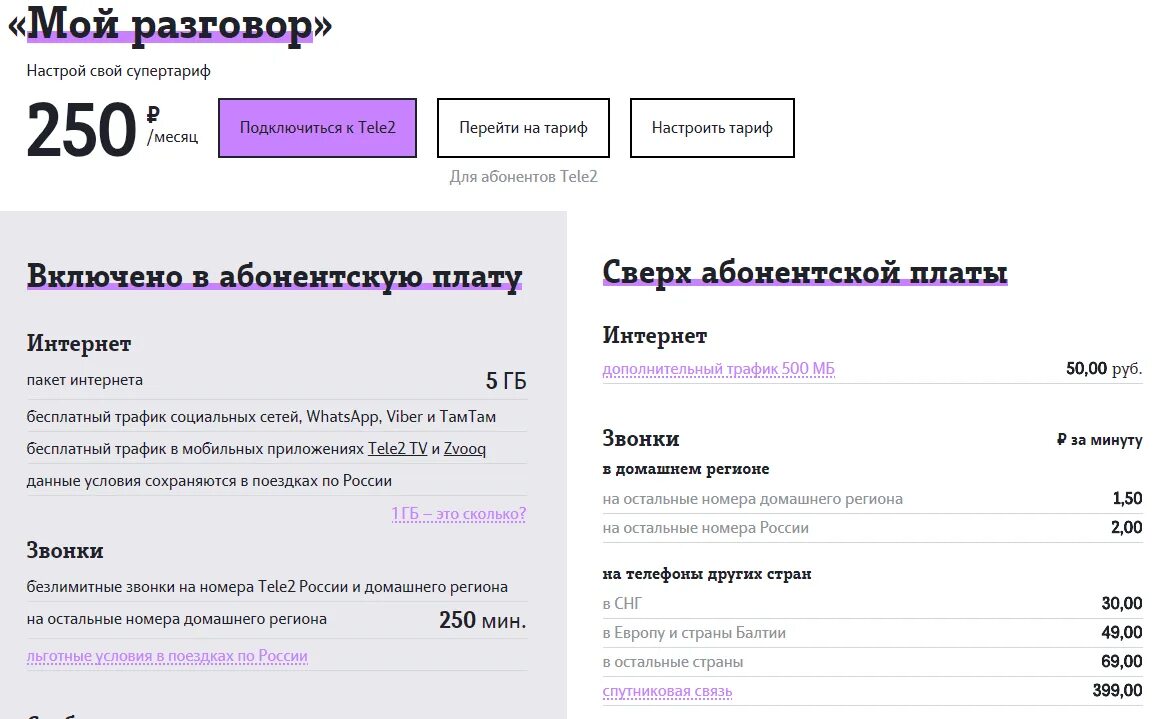Select the «Сверх абонентской платы» heading
This screenshot has height=719, width=1160.
tap(804, 270)
